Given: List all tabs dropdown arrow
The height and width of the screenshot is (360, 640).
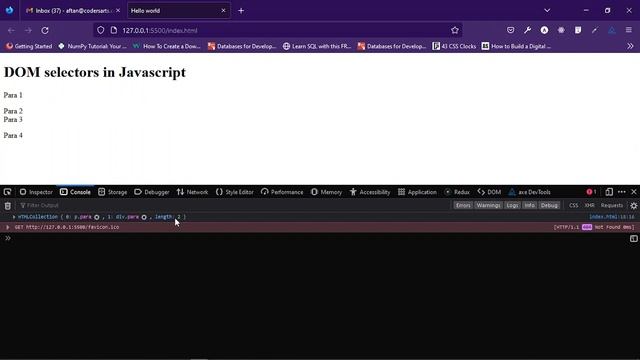Looking at the screenshot, I should (x=547, y=11).
